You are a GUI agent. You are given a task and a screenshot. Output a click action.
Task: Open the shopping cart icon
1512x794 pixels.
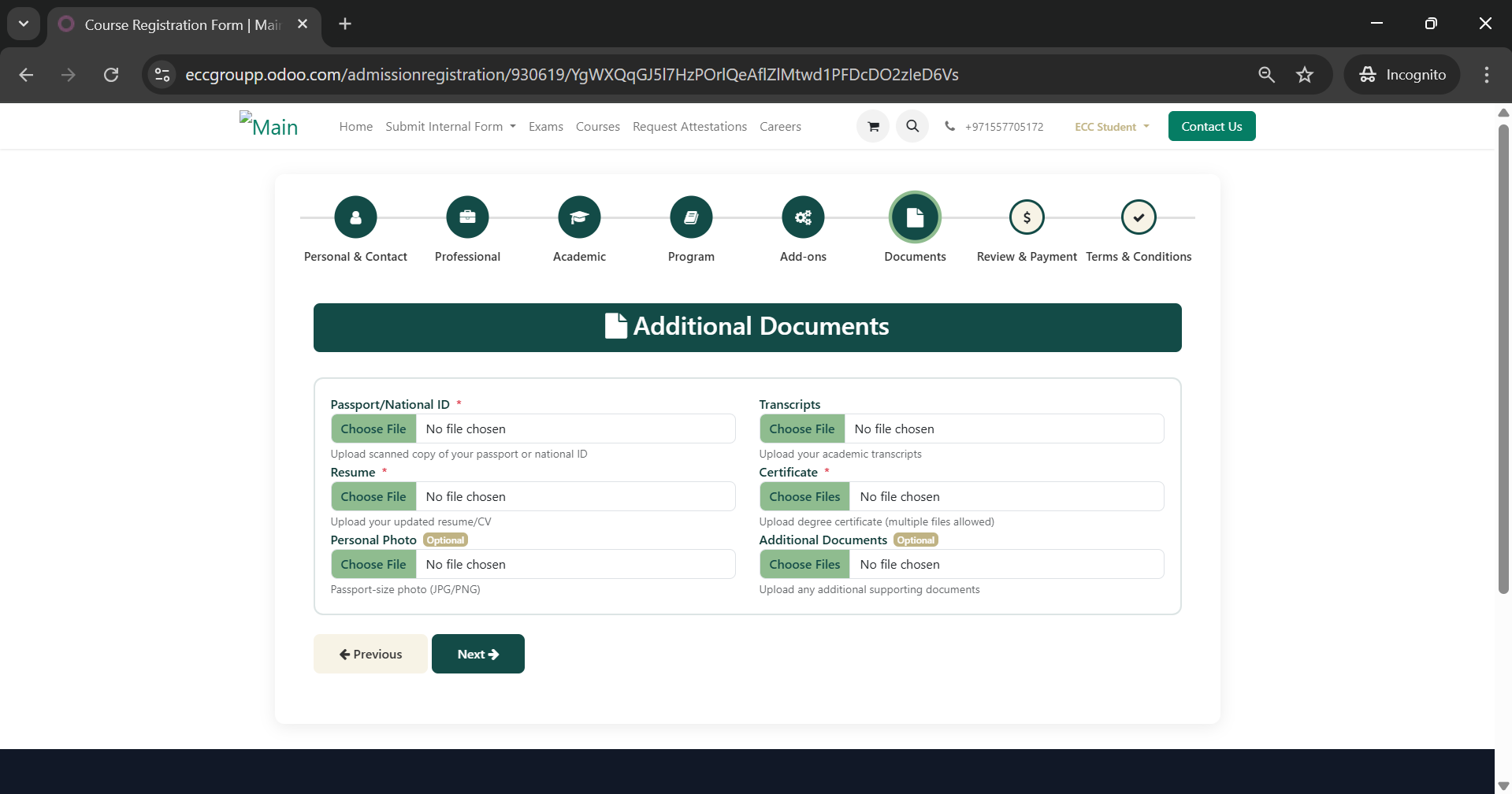click(x=873, y=126)
